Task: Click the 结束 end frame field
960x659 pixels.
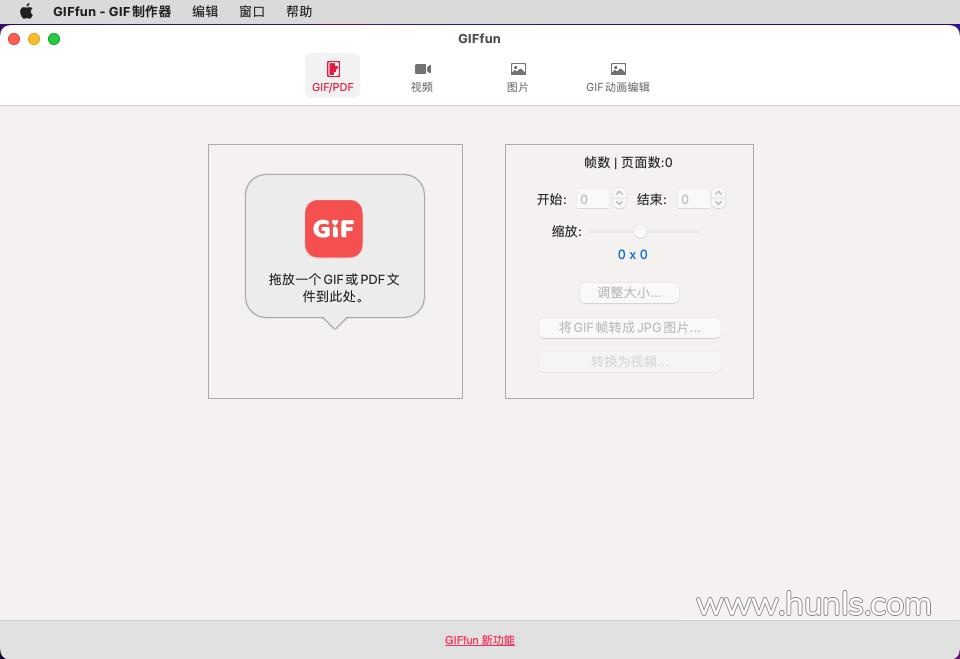Action: point(694,199)
